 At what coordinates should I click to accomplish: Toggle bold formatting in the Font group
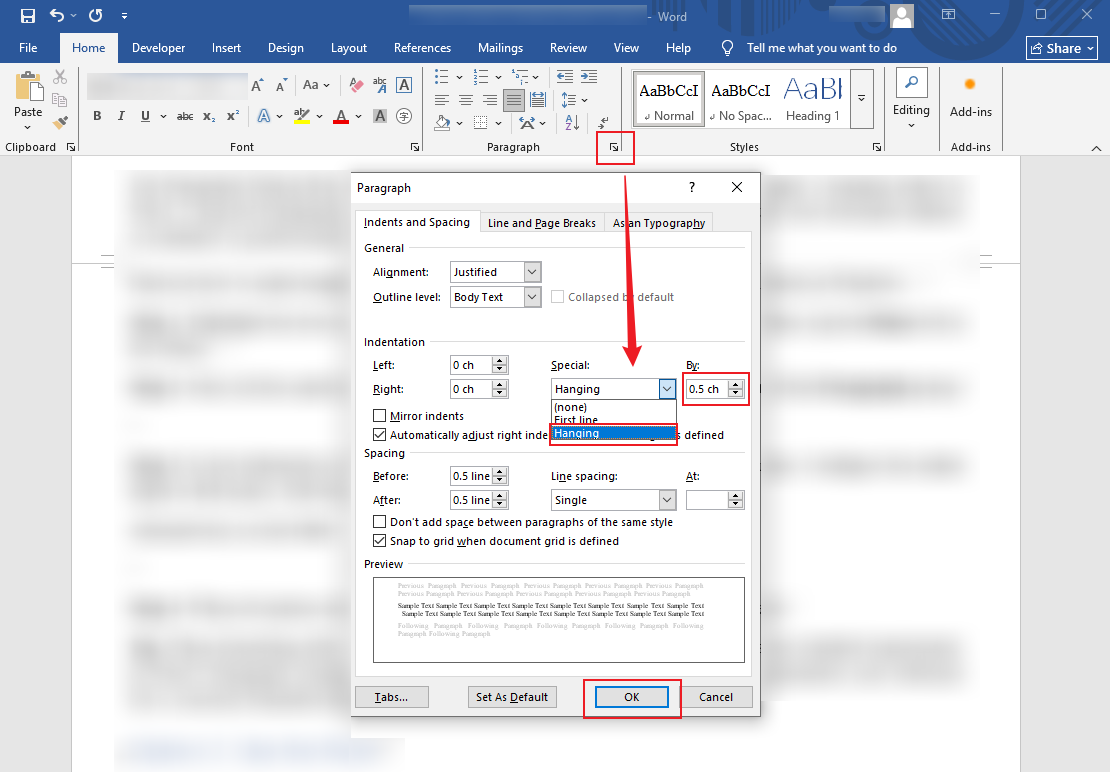tap(97, 115)
